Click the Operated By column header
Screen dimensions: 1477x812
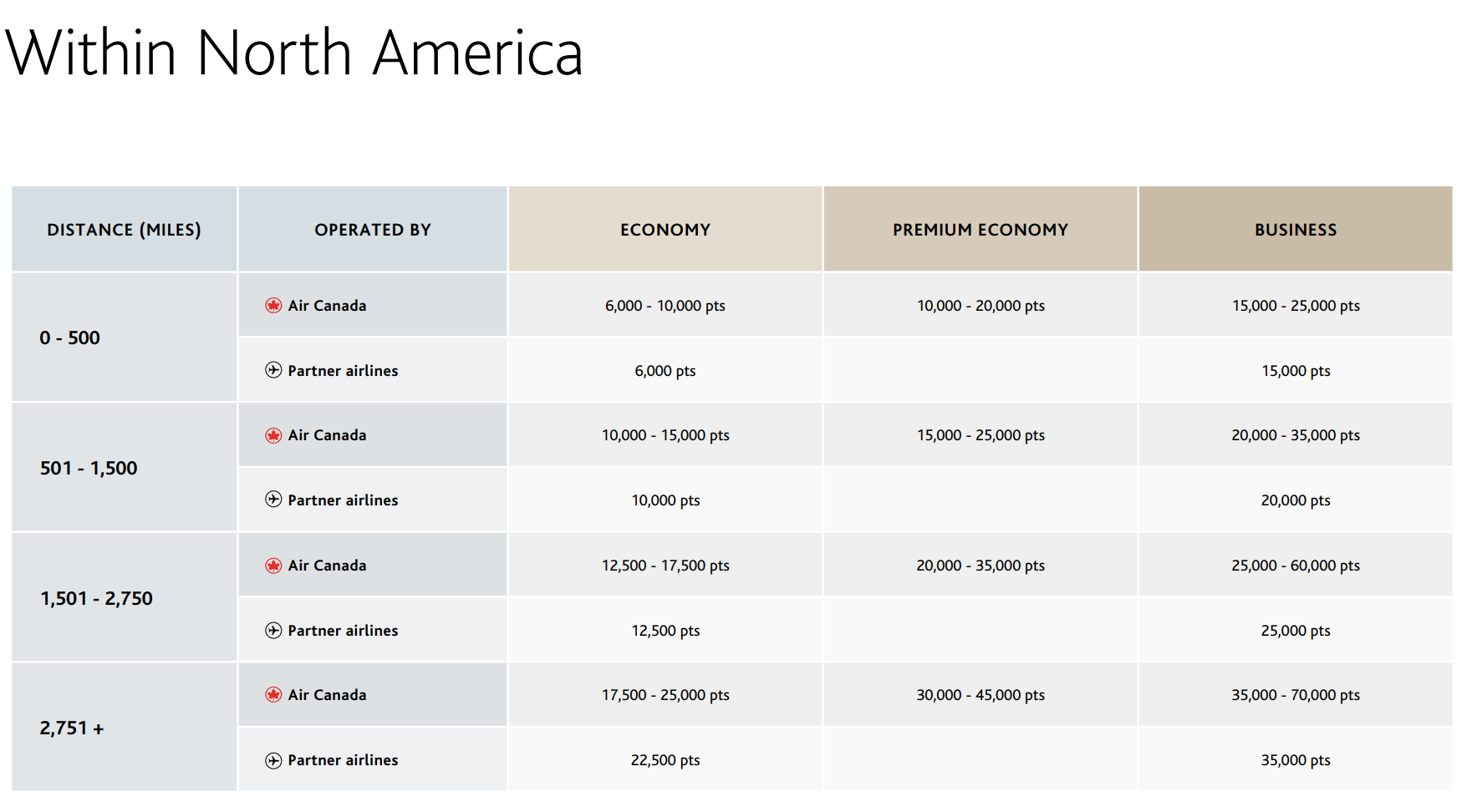tap(373, 229)
